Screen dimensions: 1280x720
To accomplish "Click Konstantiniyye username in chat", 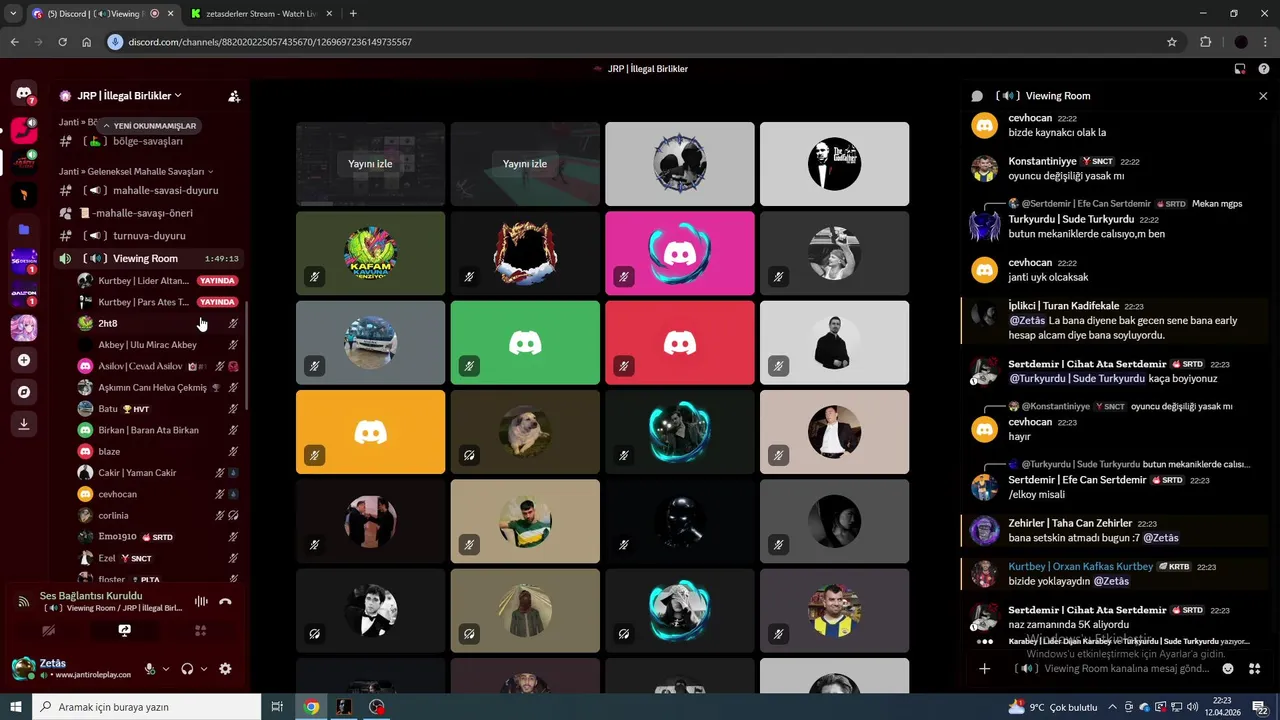I will pyautogui.click(x=1042, y=161).
